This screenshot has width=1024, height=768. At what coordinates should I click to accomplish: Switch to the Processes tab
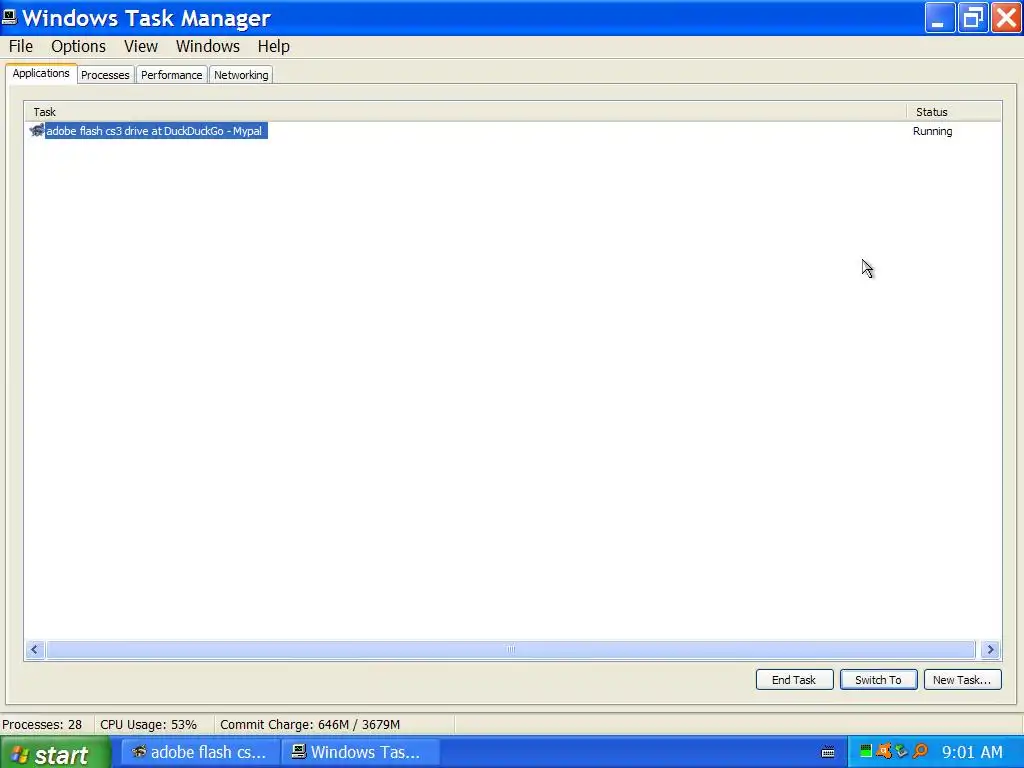105,75
